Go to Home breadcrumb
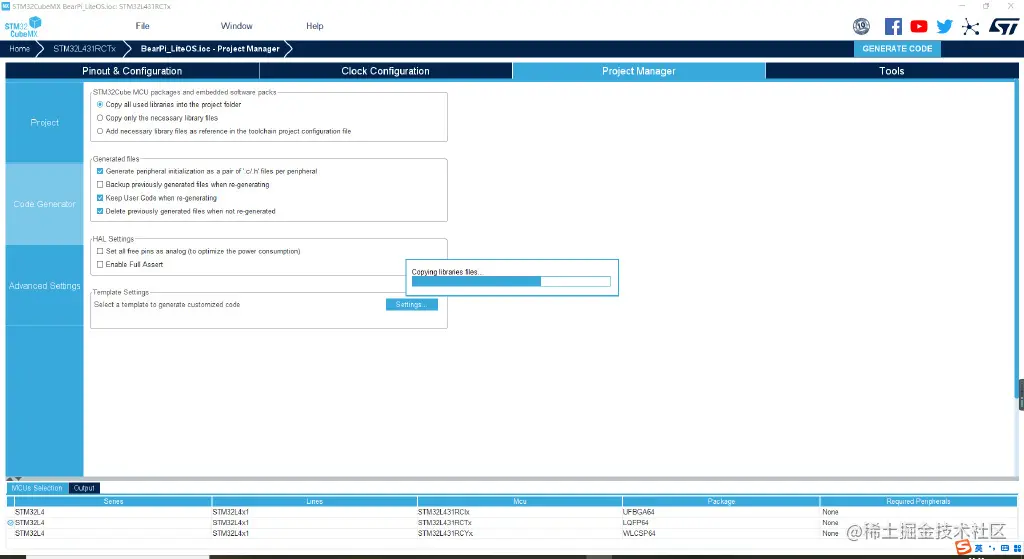The image size is (1024, 559). (x=20, y=49)
